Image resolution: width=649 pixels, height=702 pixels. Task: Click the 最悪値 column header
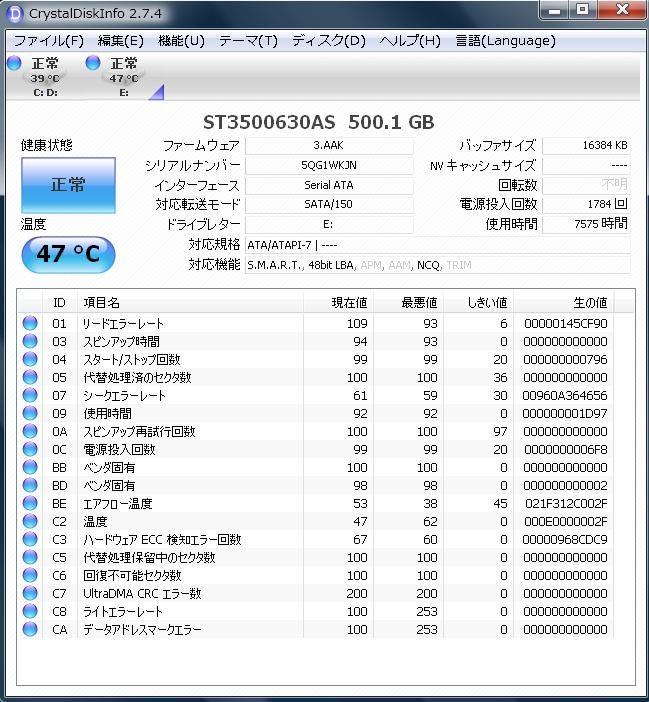click(409, 303)
